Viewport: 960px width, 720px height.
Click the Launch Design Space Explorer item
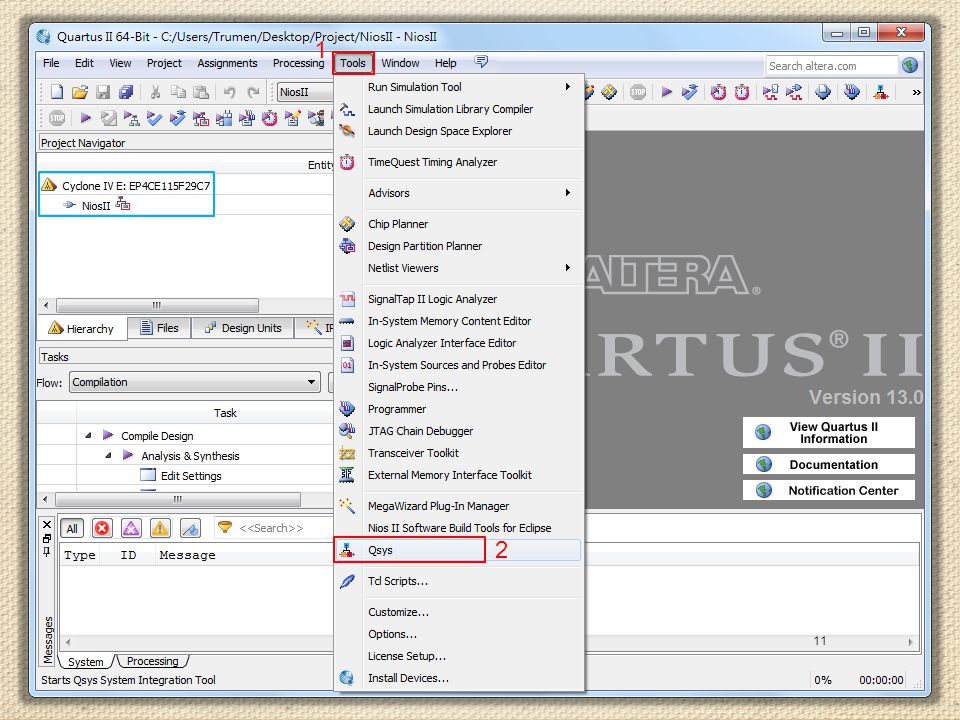458,131
